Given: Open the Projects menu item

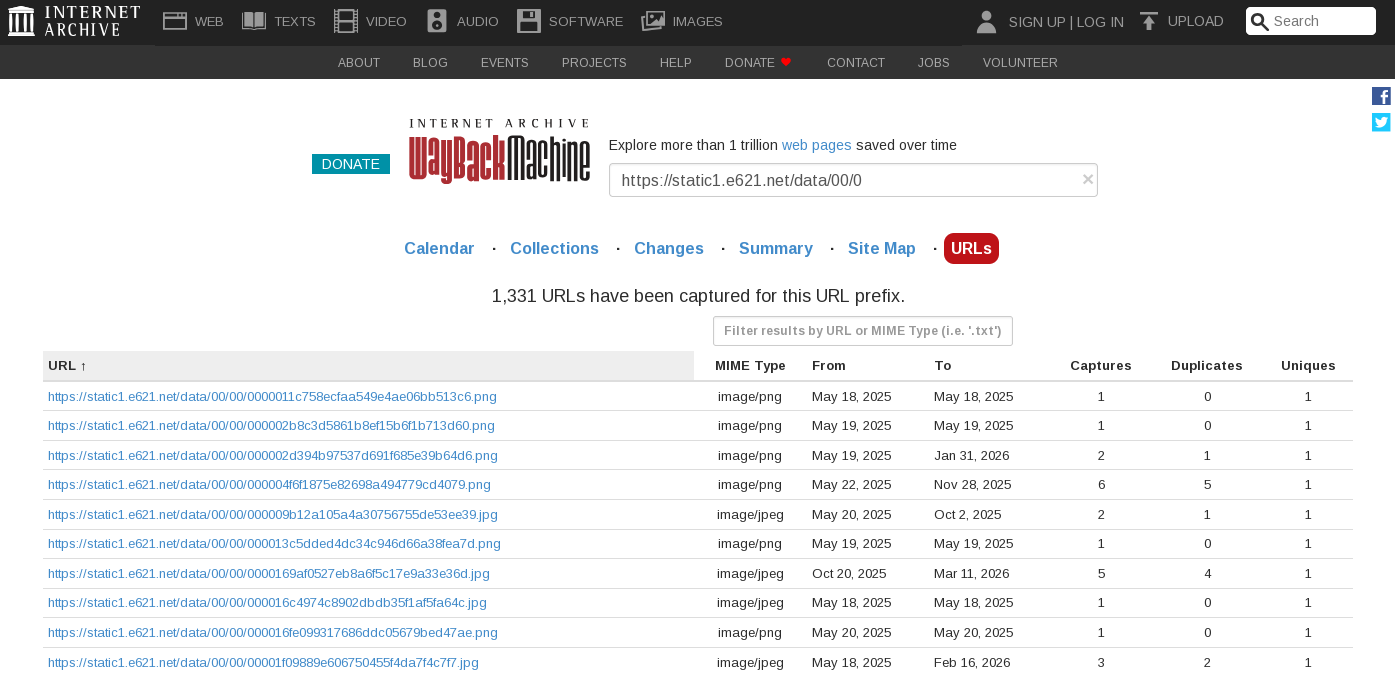Looking at the screenshot, I should (594, 62).
